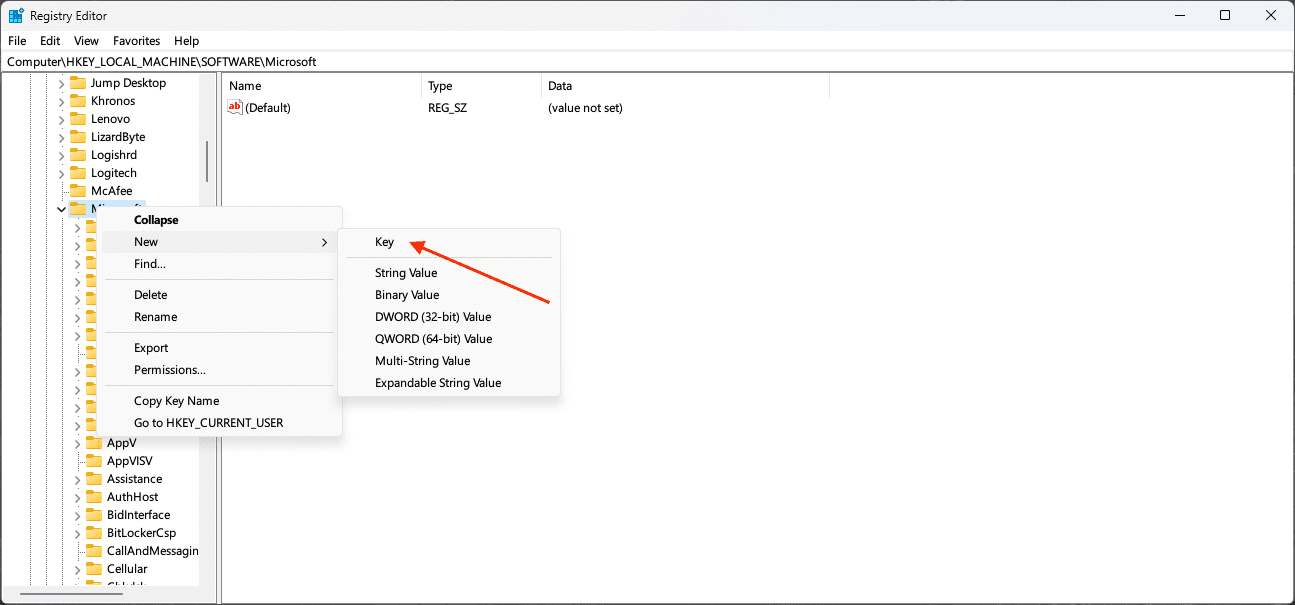Expand the LizardByte key

61,137
